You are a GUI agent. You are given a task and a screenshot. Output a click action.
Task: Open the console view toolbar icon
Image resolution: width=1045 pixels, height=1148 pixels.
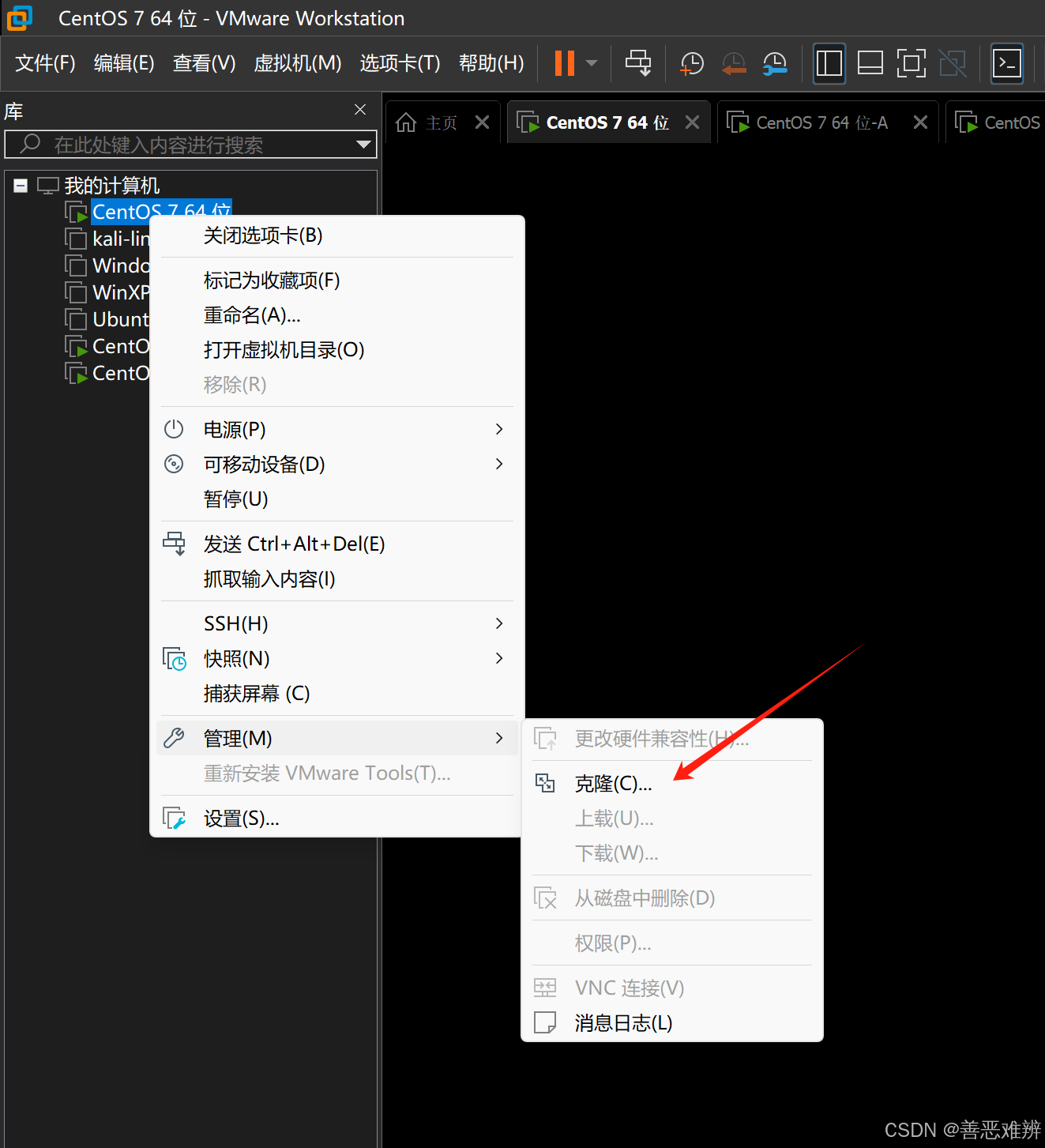click(x=1007, y=63)
